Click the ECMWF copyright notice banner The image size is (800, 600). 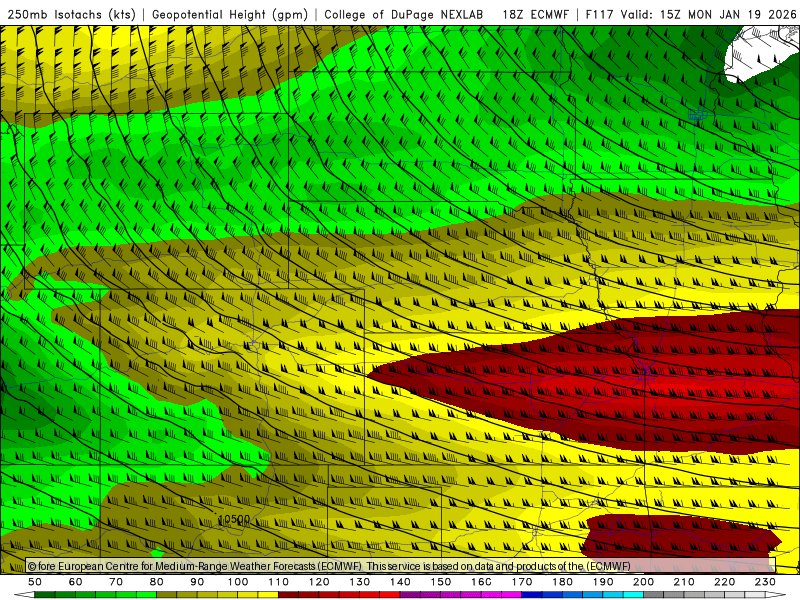point(401,566)
